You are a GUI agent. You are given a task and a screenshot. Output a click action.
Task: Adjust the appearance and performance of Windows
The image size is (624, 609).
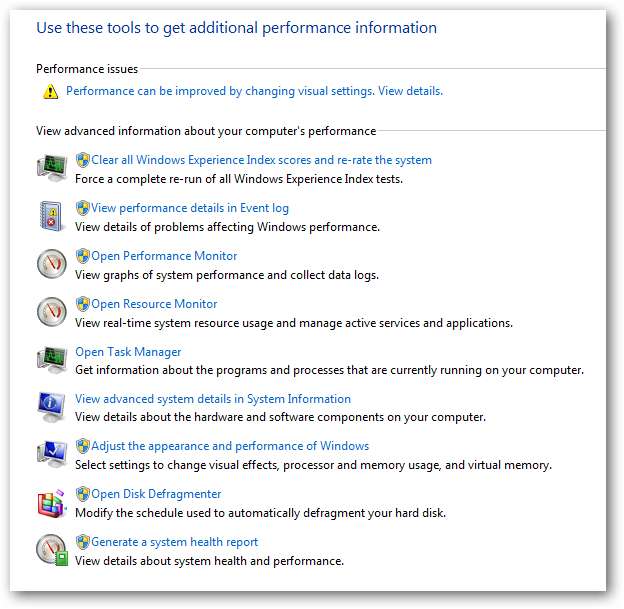230,446
